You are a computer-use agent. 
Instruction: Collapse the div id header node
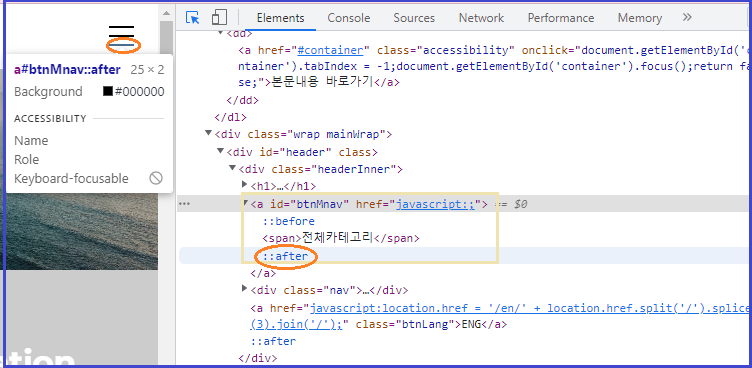[221, 151]
